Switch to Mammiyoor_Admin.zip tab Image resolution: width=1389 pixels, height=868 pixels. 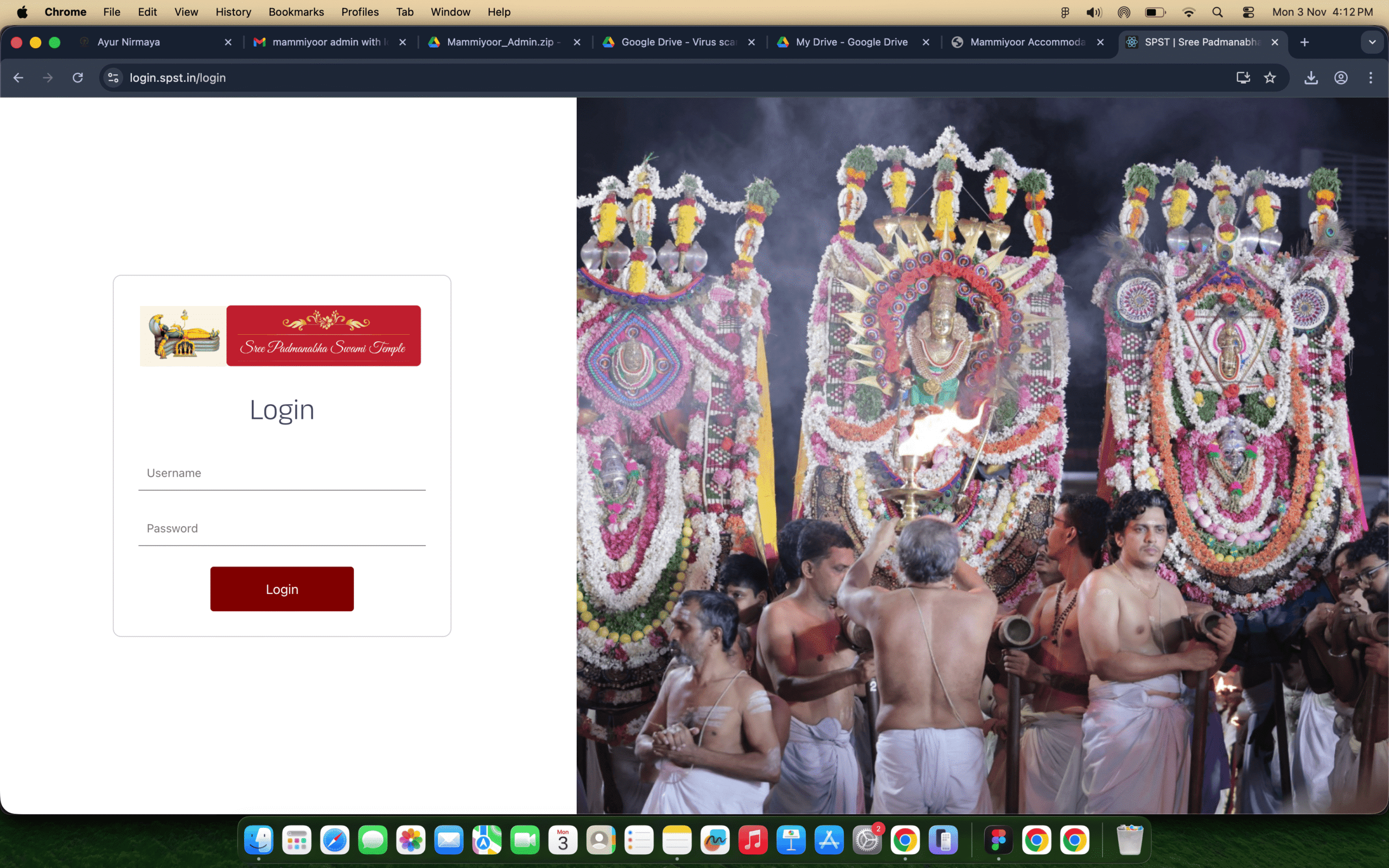click(x=499, y=42)
